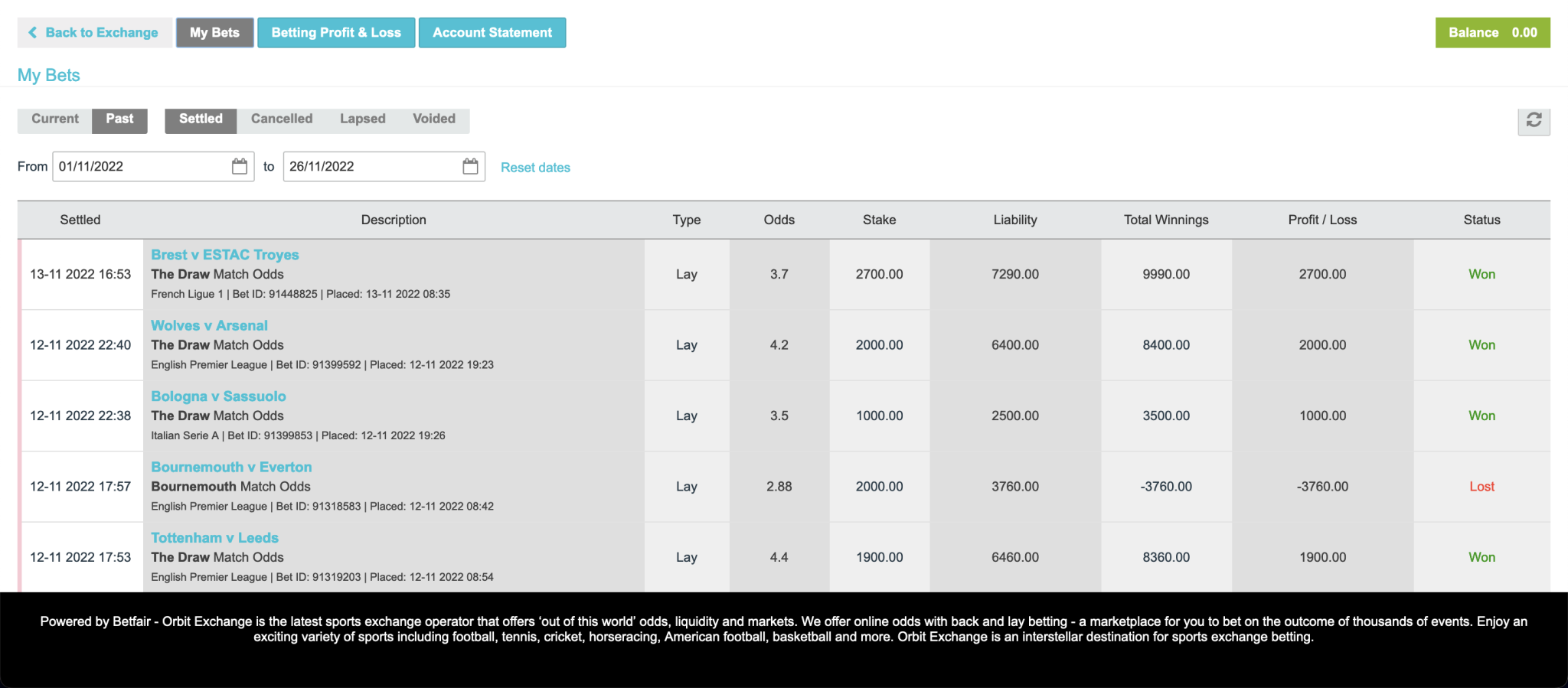Click the Back to Exchange arrow
1568x688 pixels.
(x=33, y=32)
